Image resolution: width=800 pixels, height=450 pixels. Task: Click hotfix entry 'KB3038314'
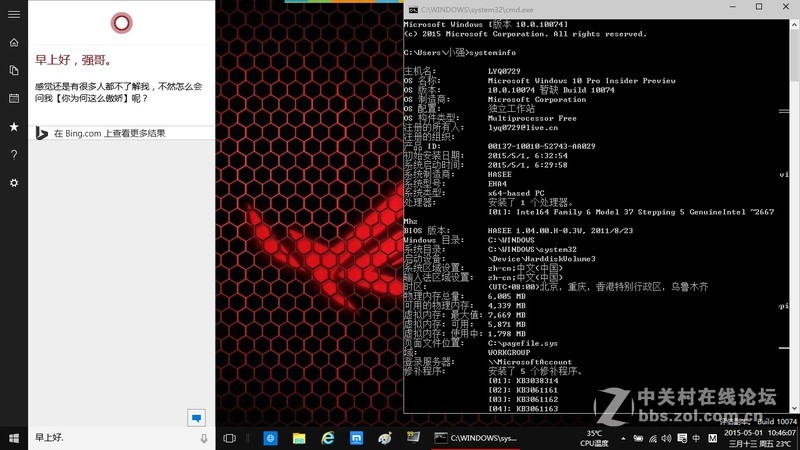537,381
